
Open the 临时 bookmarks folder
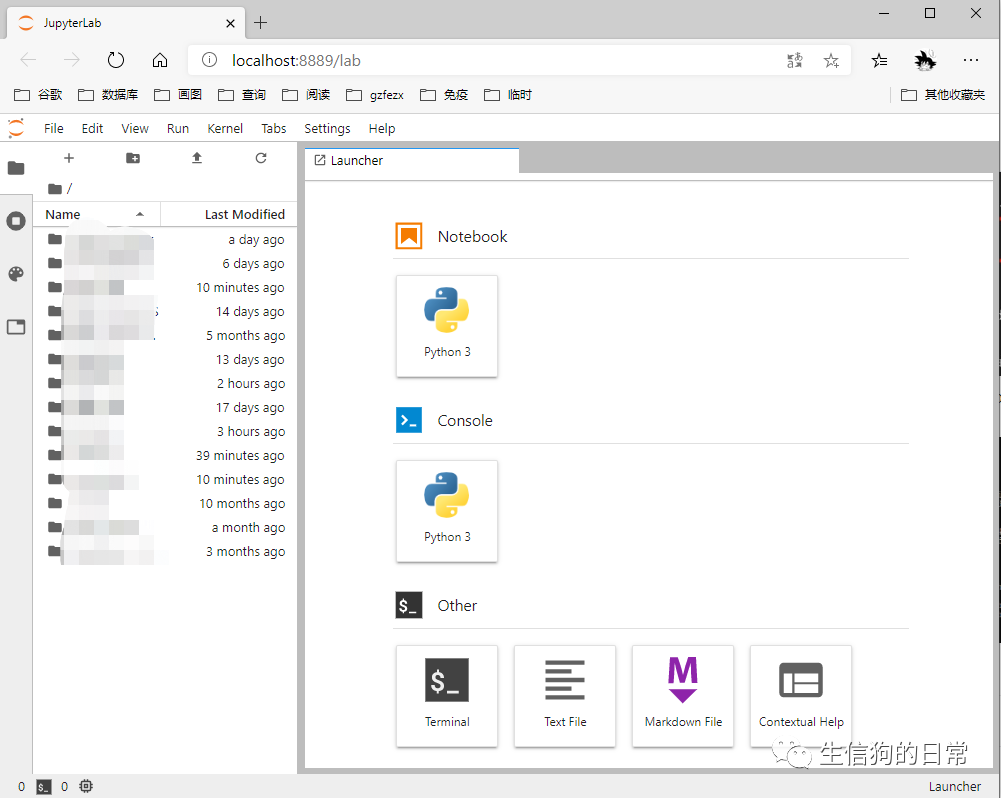(x=508, y=94)
